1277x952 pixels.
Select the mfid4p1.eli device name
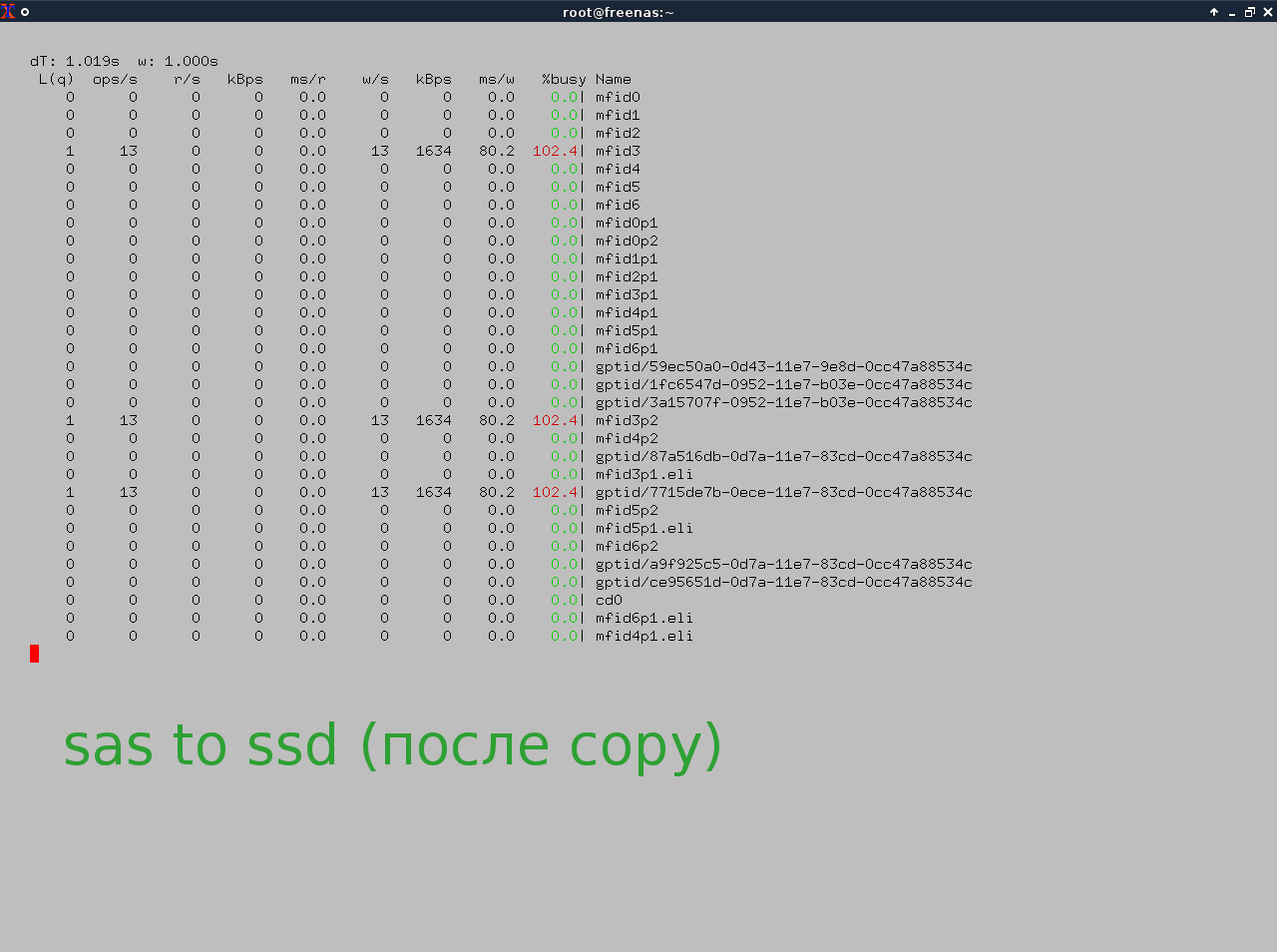click(x=644, y=636)
